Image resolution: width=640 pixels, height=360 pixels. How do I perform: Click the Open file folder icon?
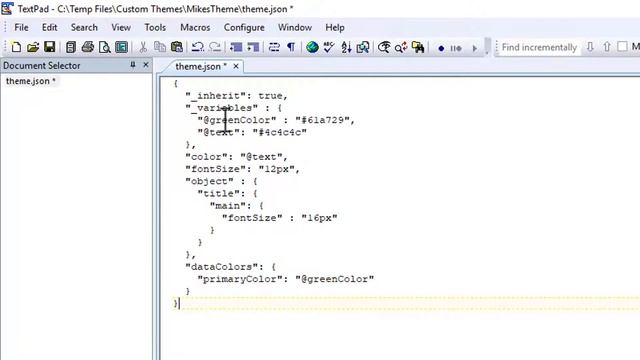pos(33,47)
